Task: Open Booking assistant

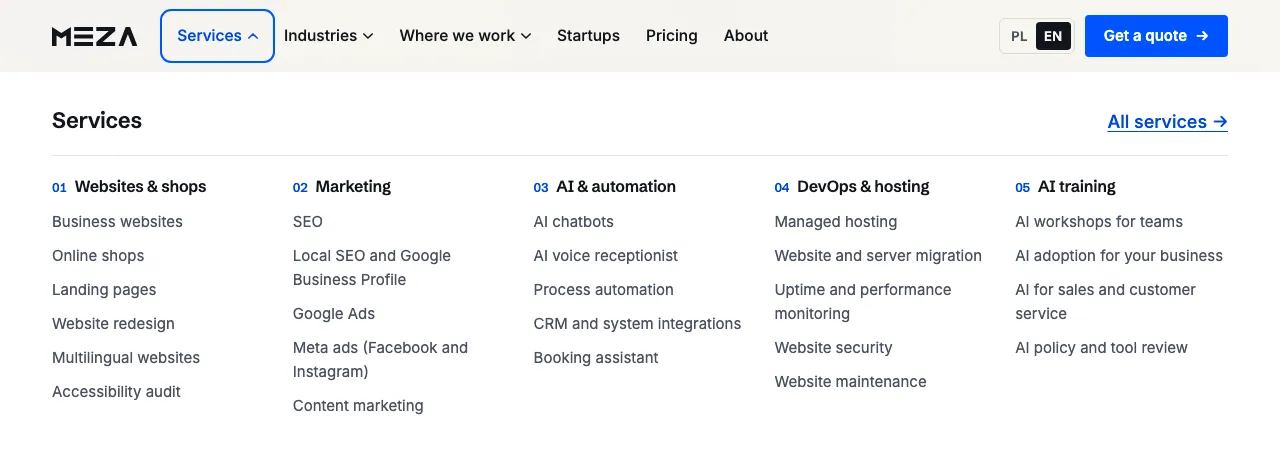Action: 596,358
